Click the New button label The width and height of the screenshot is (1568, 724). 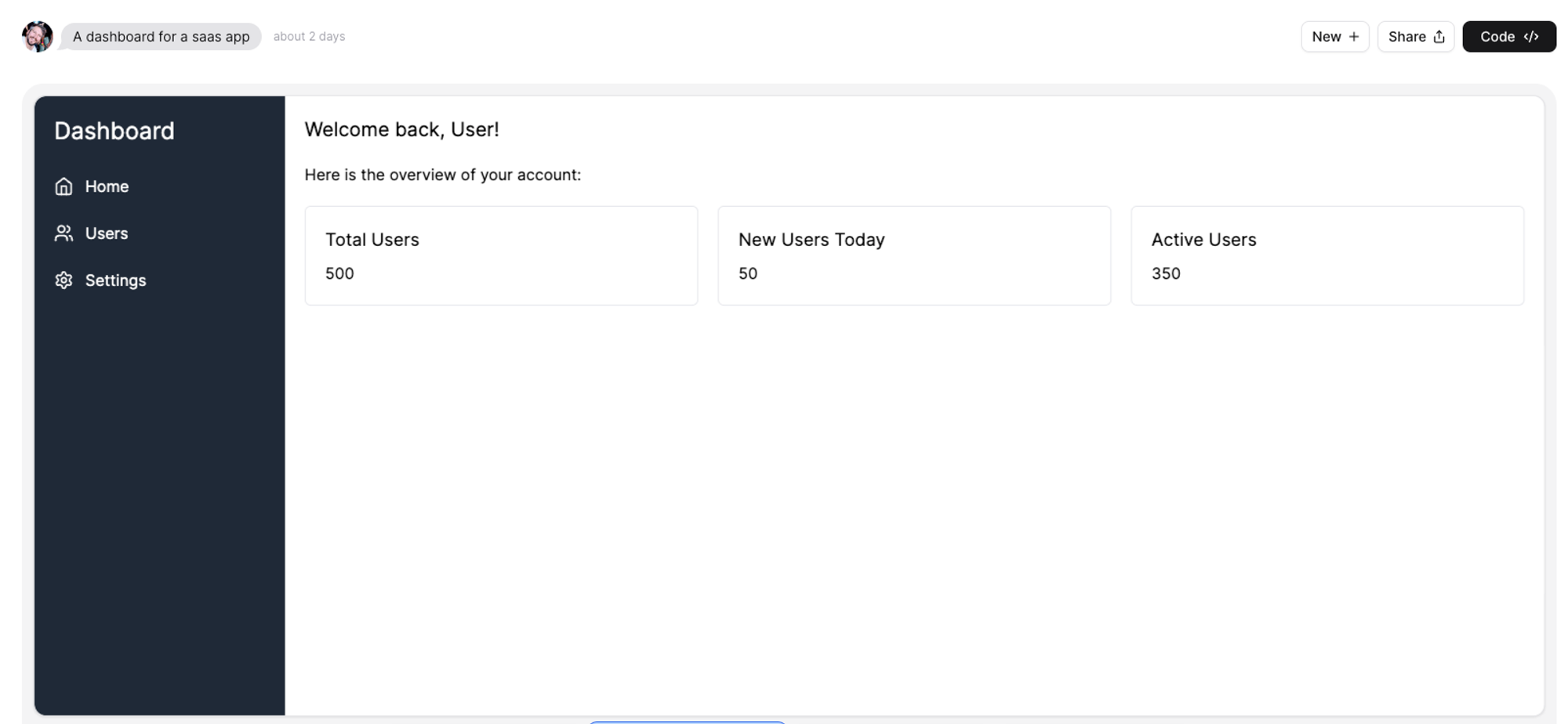click(1327, 37)
